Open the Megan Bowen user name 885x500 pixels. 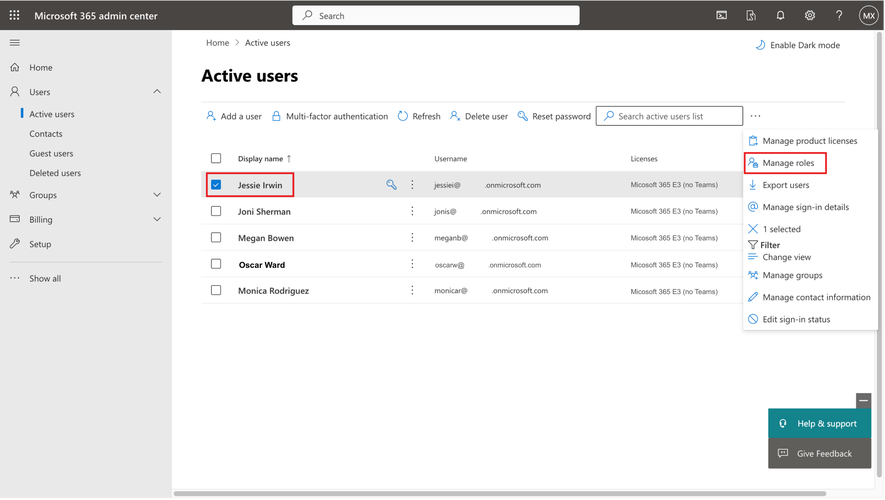pyautogui.click(x=266, y=238)
